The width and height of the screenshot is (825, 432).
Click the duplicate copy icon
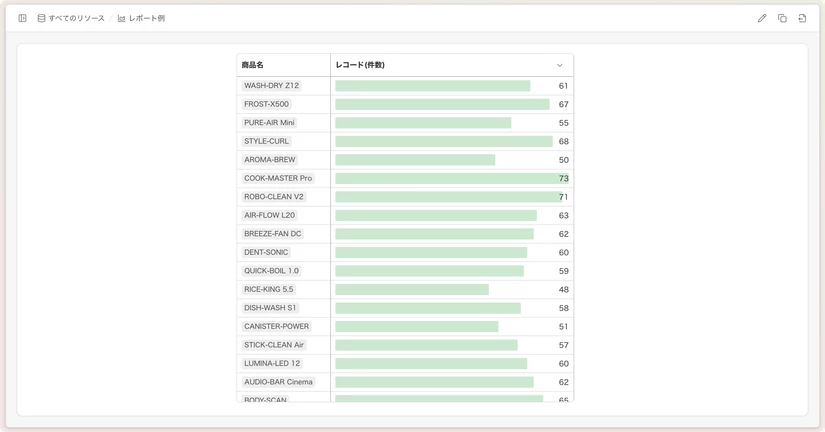(x=782, y=18)
